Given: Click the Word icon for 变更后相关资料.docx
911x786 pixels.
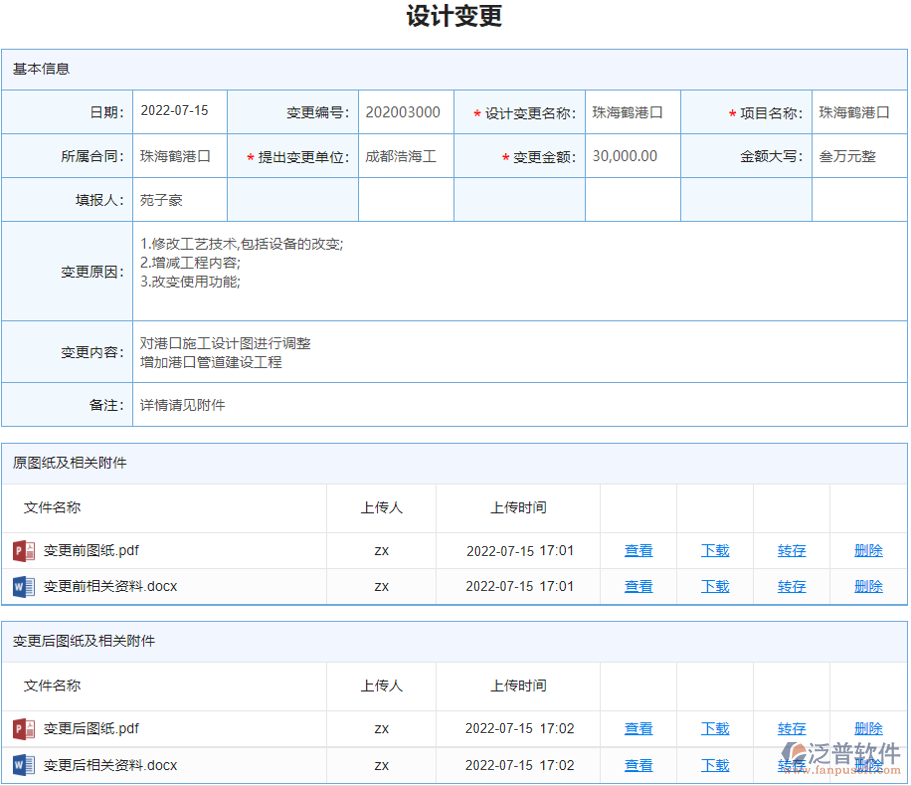Looking at the screenshot, I should [22, 765].
